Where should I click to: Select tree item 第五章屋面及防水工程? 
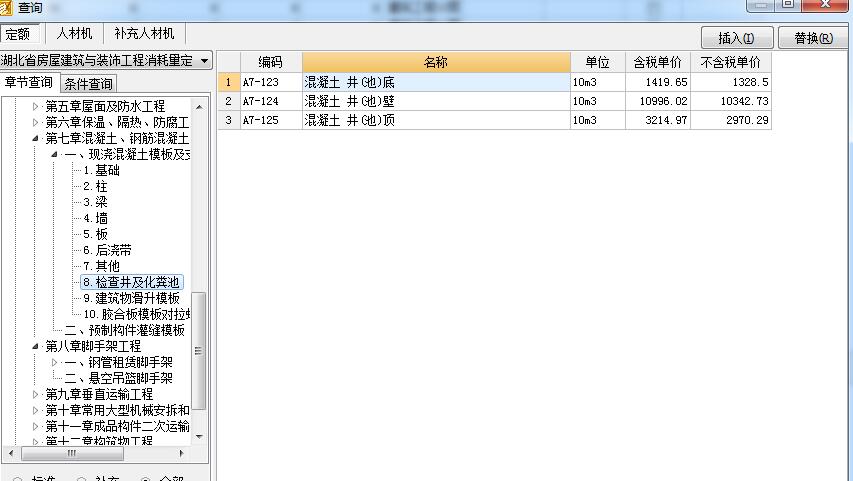(105, 106)
